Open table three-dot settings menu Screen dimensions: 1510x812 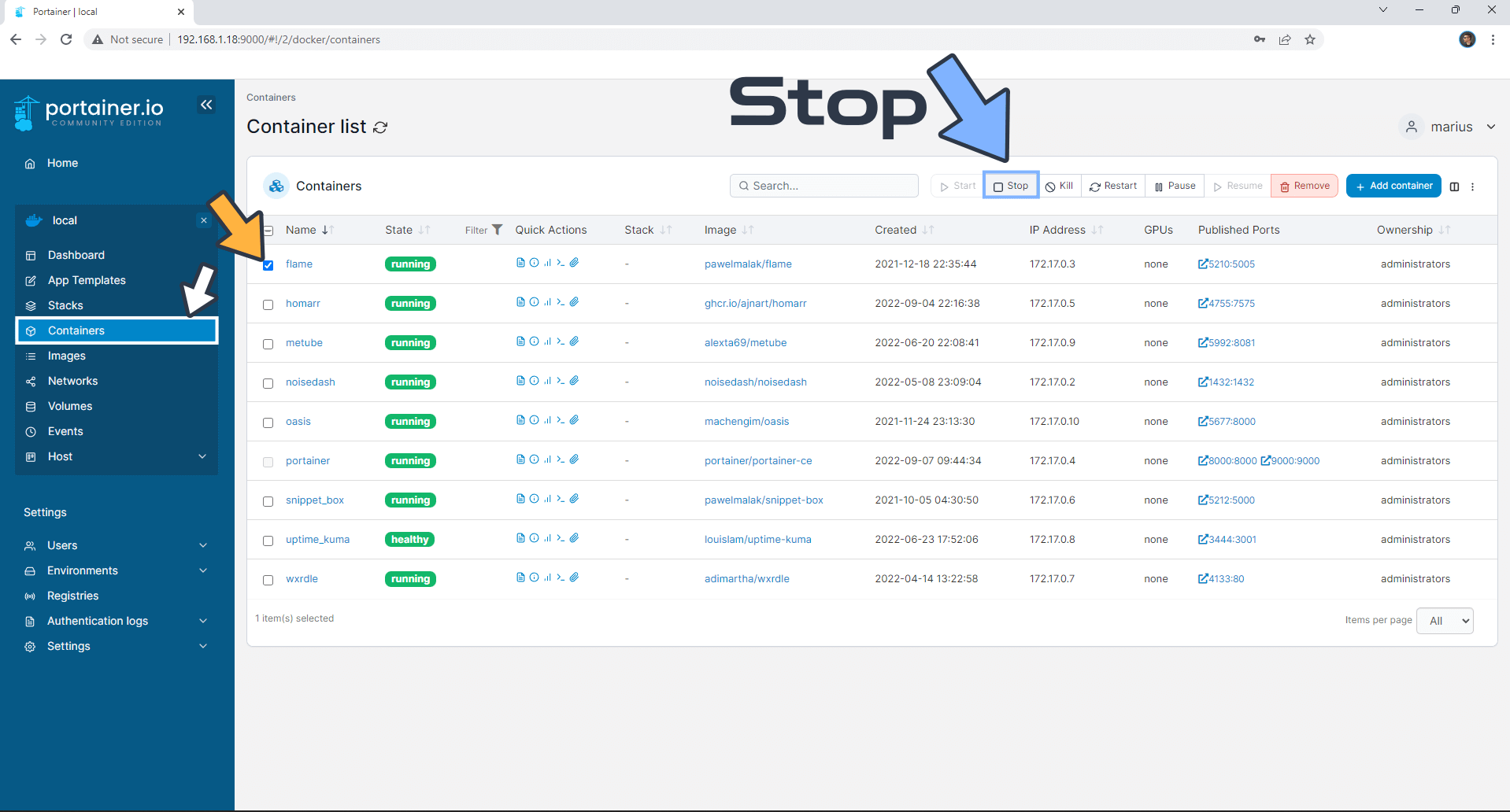(x=1472, y=186)
